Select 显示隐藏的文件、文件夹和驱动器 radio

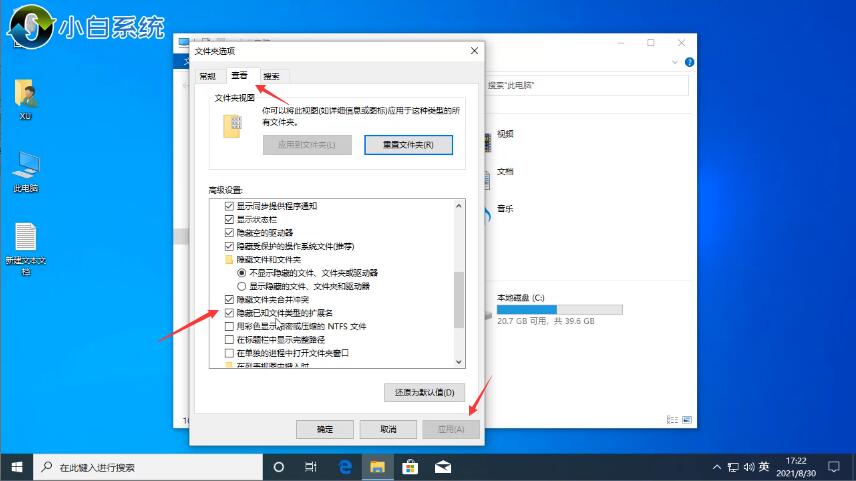[x=241, y=286]
